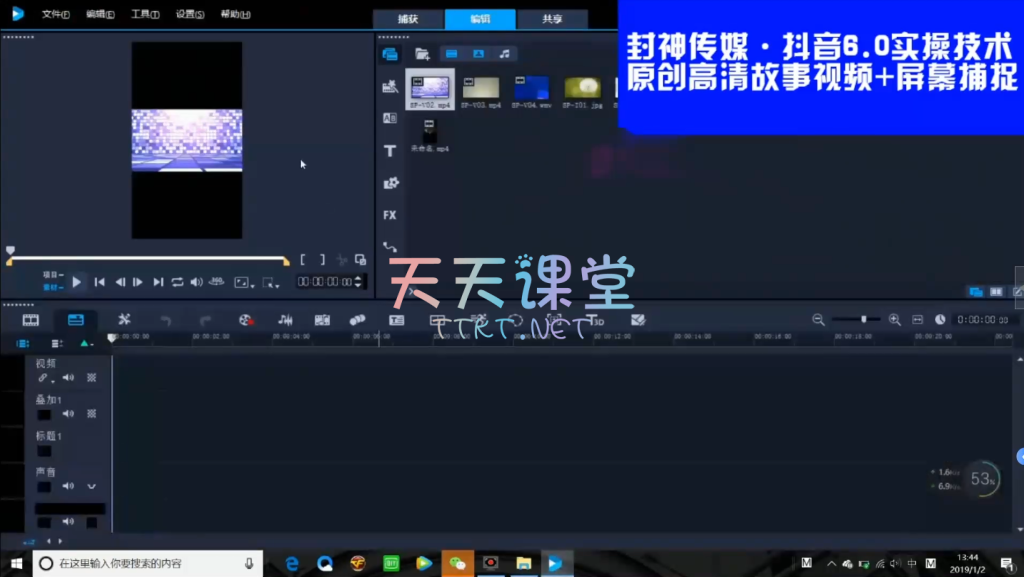Open the Title (T) library panel

390,151
